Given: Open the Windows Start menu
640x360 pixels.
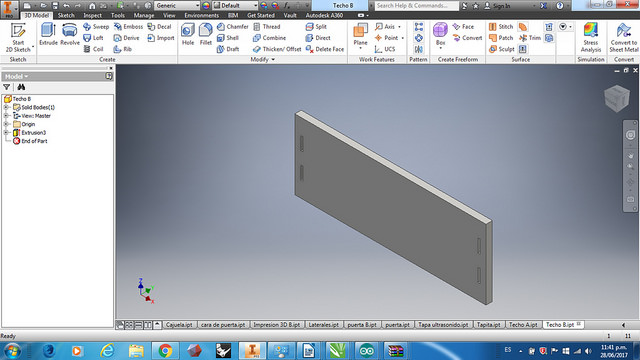Looking at the screenshot, I should tap(12, 351).
